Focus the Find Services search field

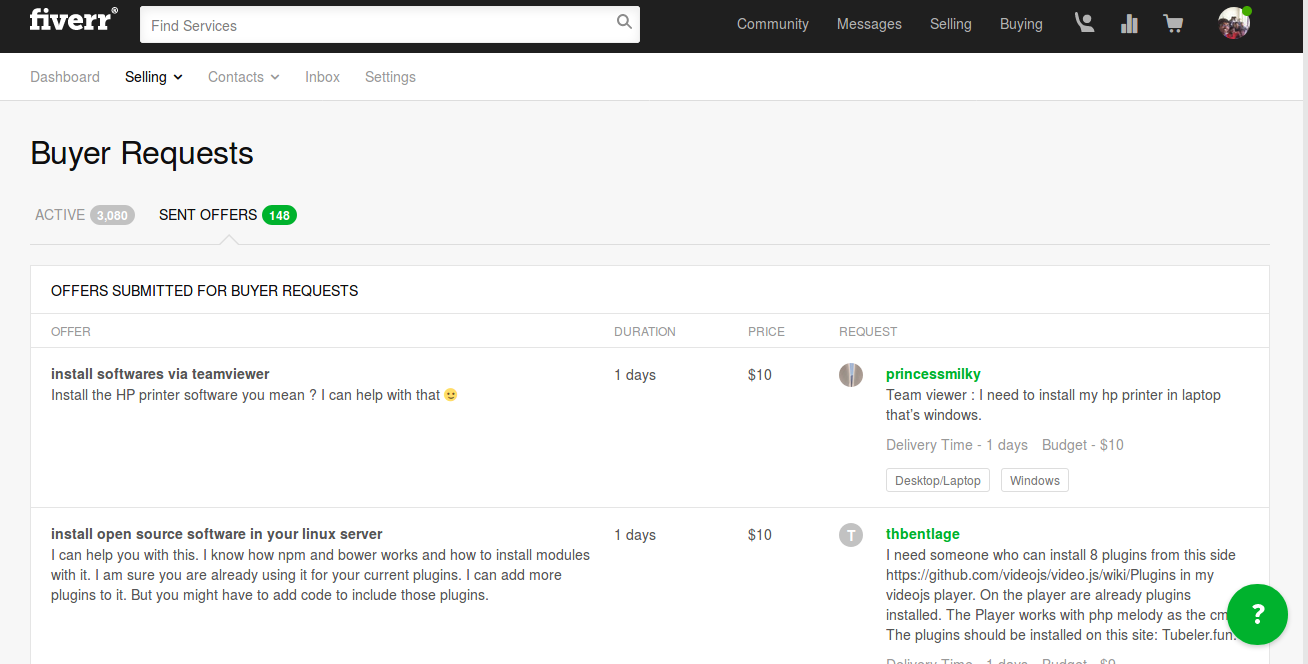point(390,24)
